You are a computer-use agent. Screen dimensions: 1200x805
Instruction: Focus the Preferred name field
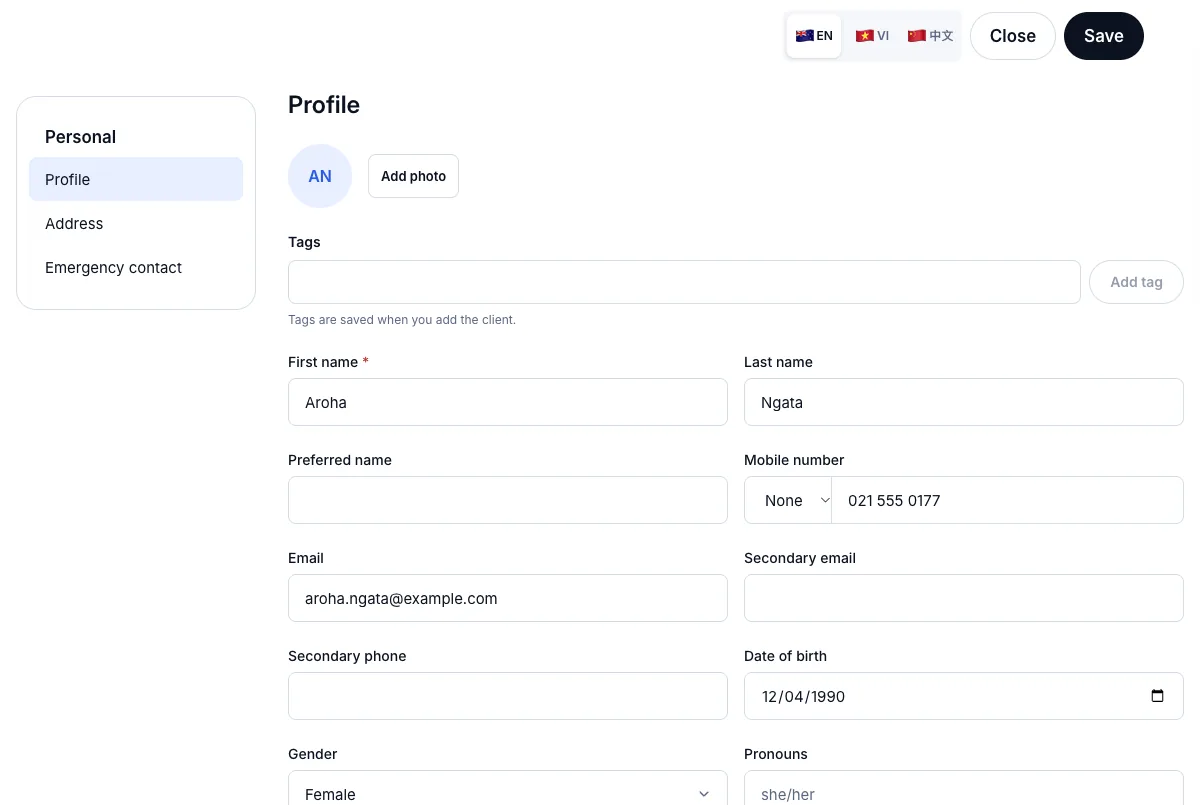508,500
